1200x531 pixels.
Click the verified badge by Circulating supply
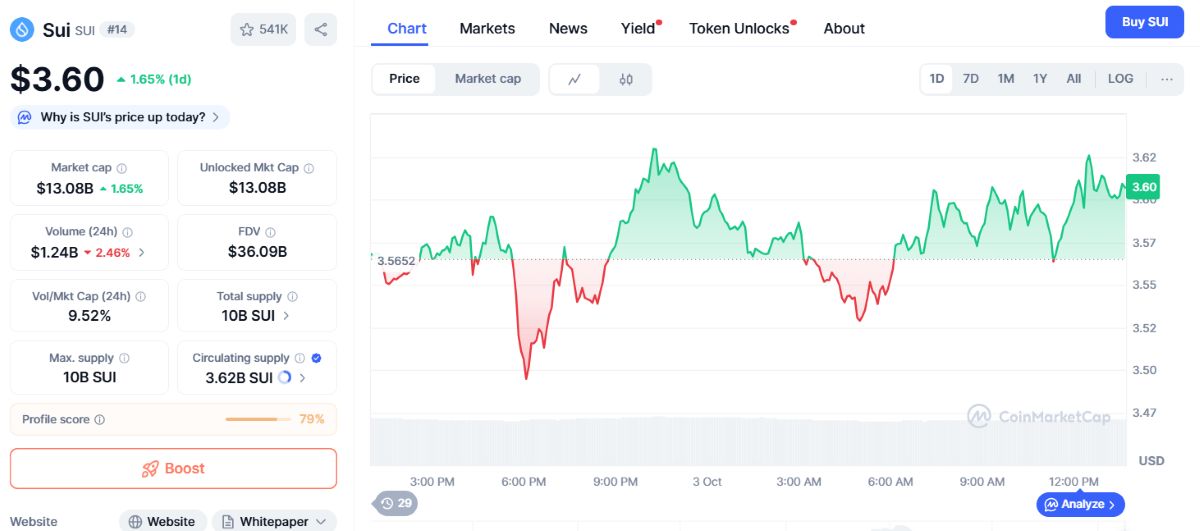(x=316, y=358)
